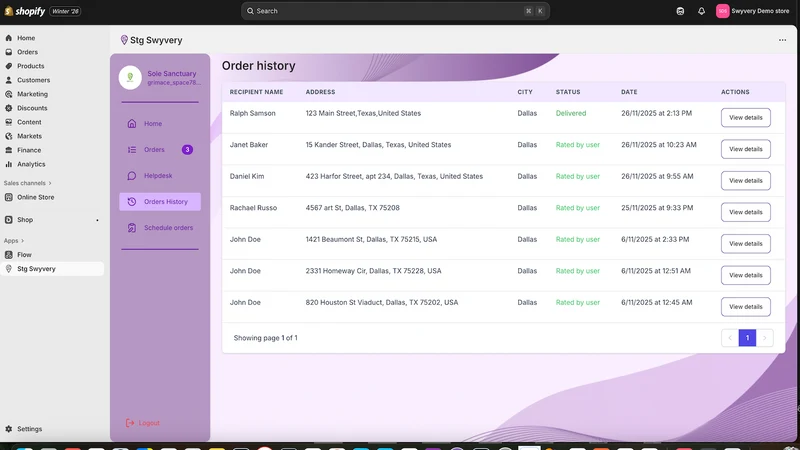This screenshot has height=450, width=800.
Task: Click the Shopify logo
Action: point(24,11)
